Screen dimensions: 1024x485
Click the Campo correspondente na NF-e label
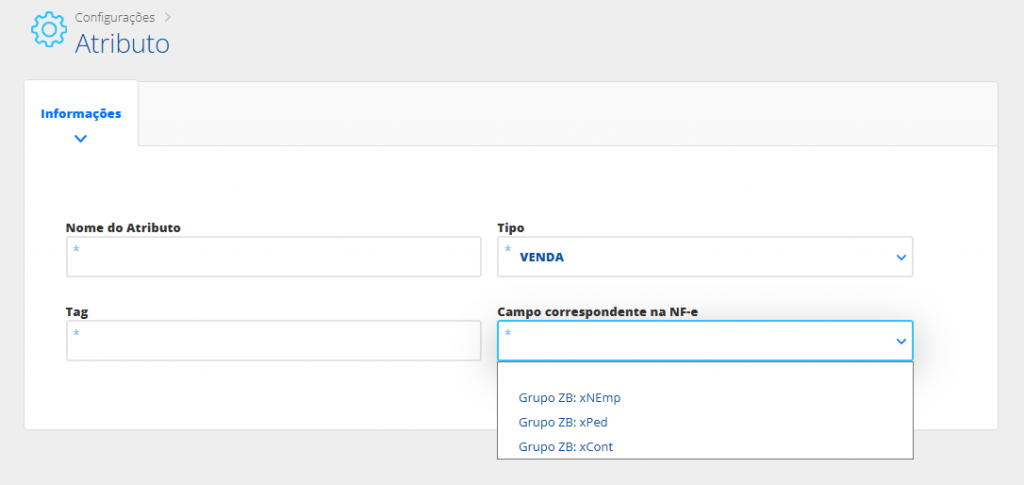coord(597,312)
